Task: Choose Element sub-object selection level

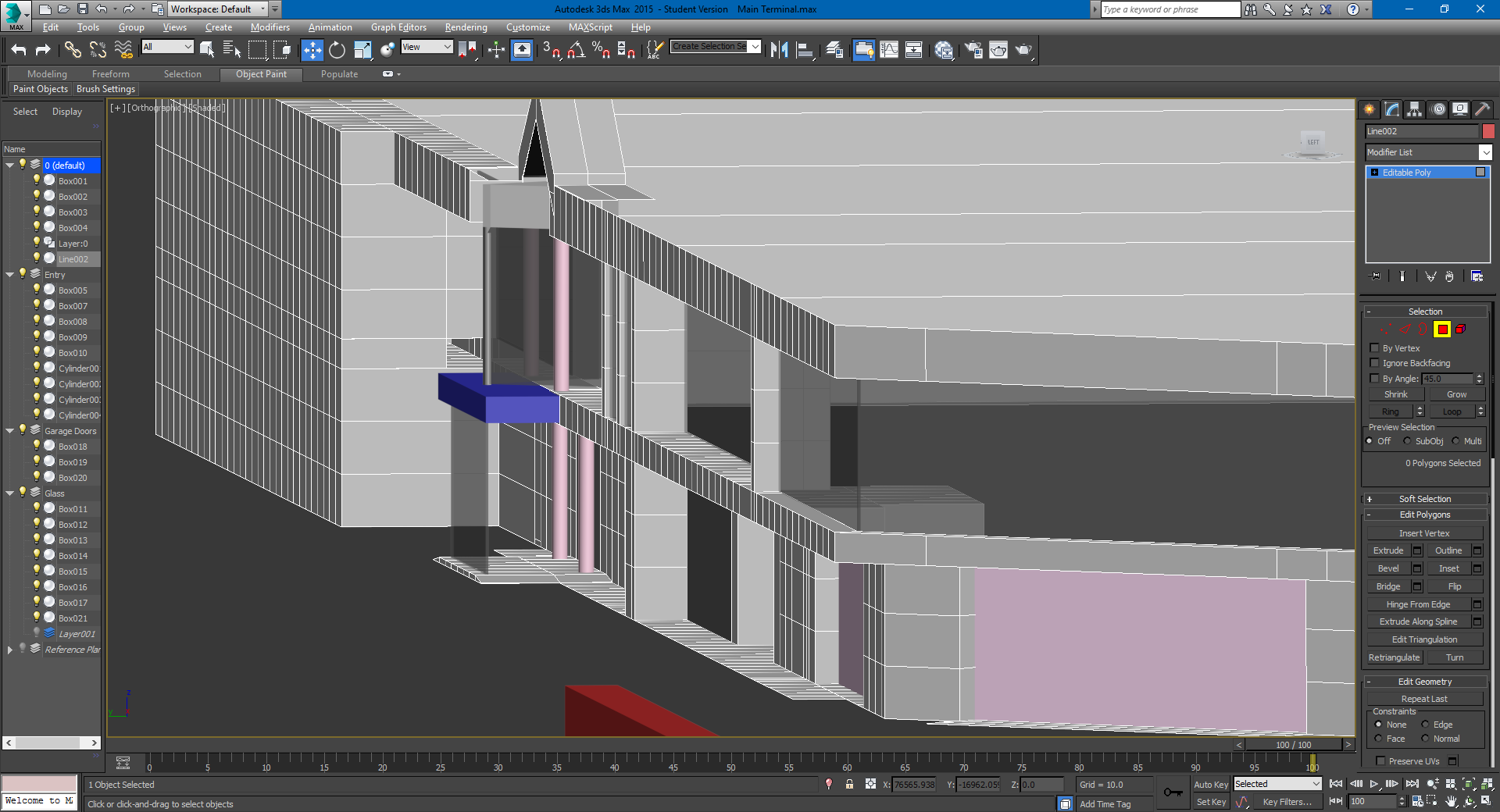Action: (1460, 329)
